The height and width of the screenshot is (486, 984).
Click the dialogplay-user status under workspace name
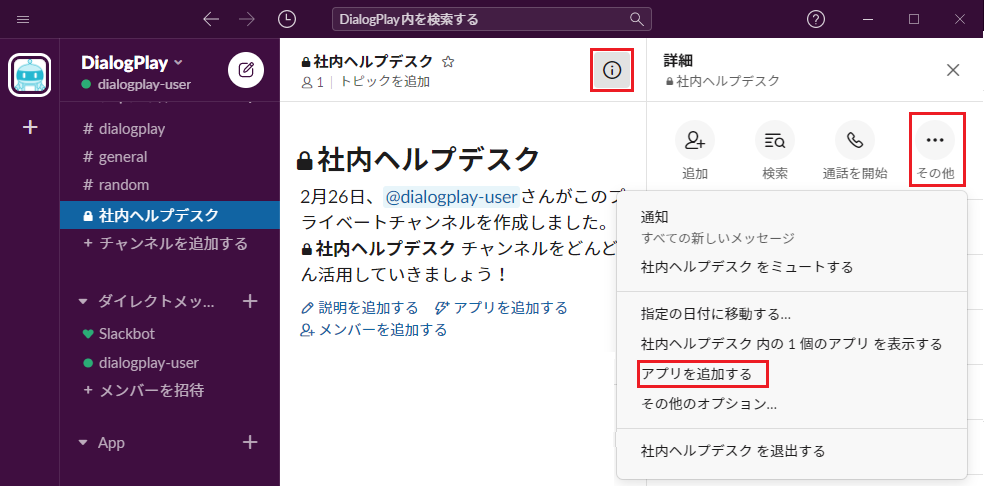pyautogui.click(x=137, y=84)
